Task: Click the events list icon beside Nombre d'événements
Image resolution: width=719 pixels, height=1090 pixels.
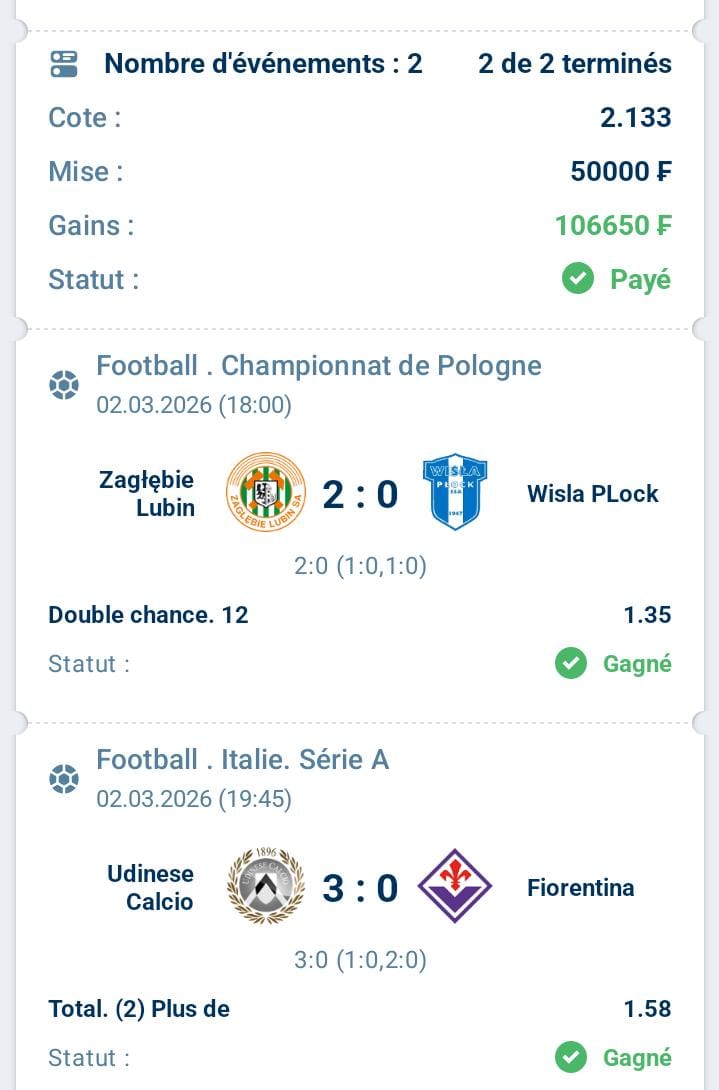Action: [64, 64]
